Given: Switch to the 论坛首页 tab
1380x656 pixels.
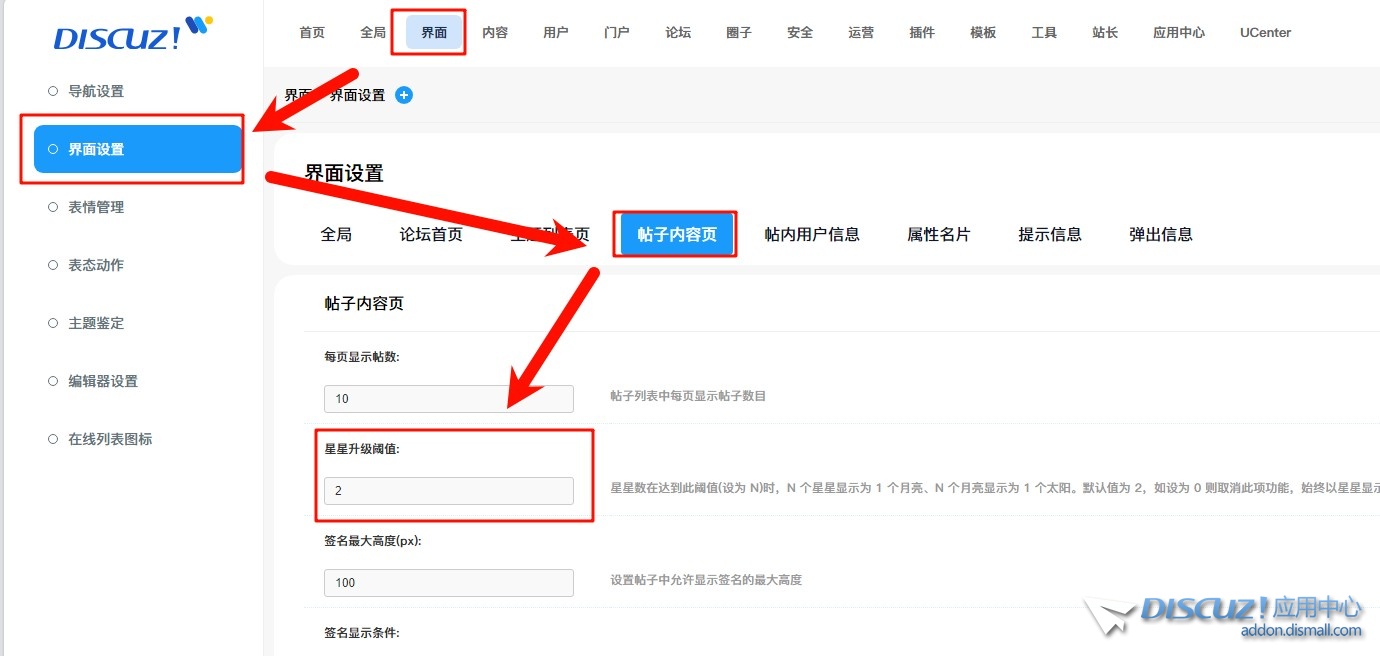Looking at the screenshot, I should pos(431,234).
